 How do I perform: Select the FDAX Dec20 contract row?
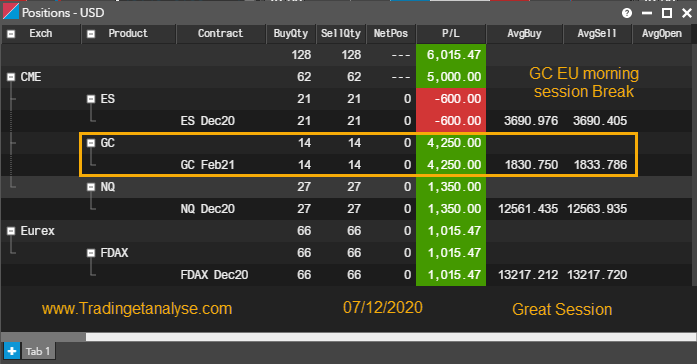[347, 275]
